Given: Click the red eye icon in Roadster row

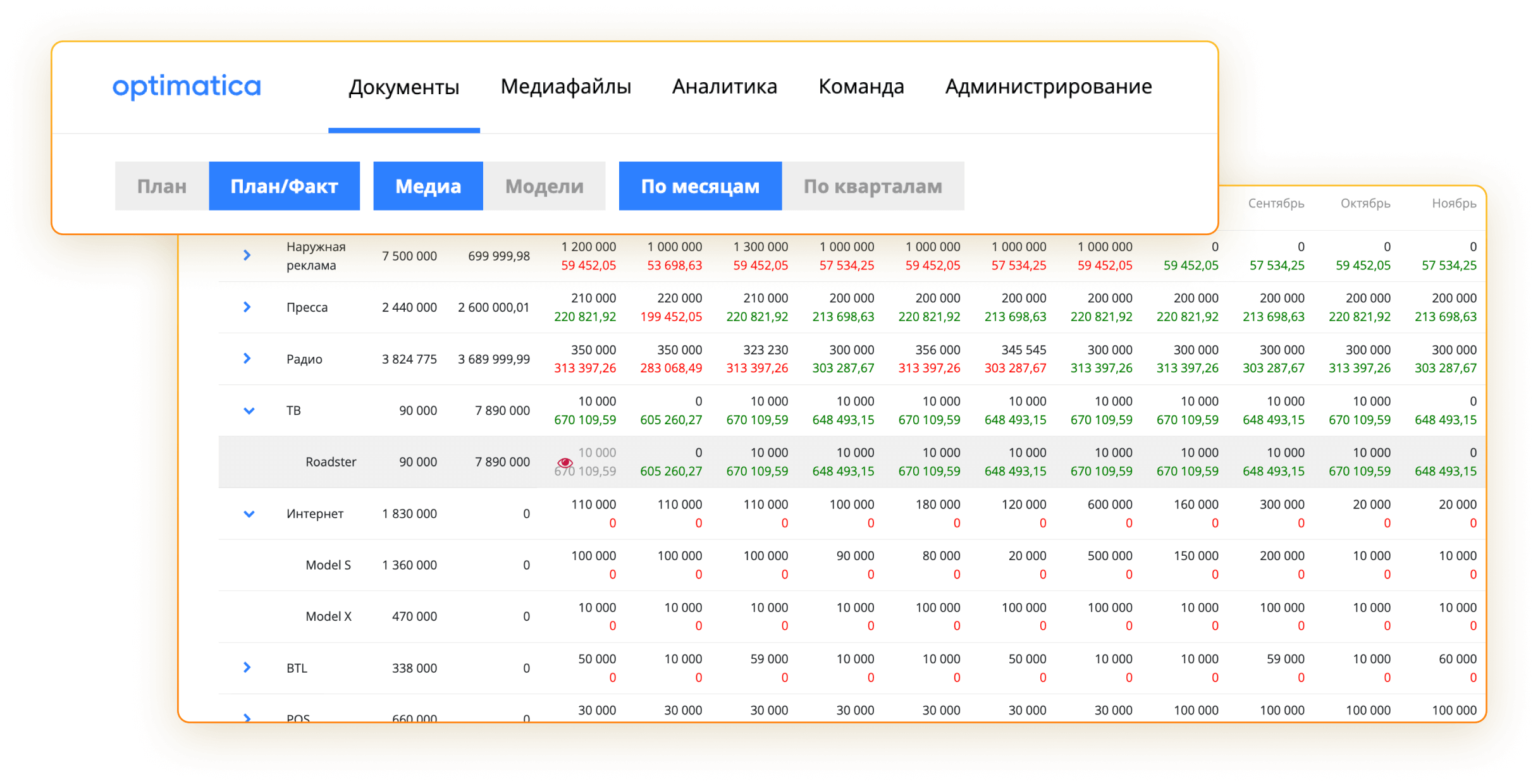Looking at the screenshot, I should (565, 463).
